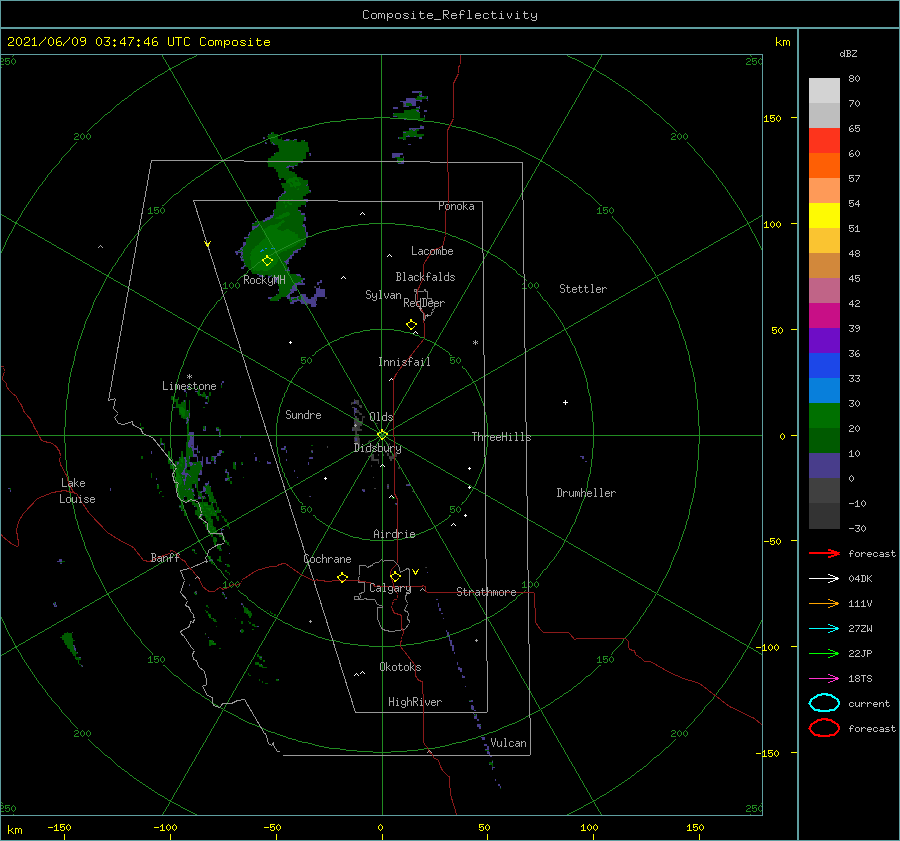900x841 pixels.
Task: Select the blue 36 dBZ color swatch
Action: [x=824, y=365]
